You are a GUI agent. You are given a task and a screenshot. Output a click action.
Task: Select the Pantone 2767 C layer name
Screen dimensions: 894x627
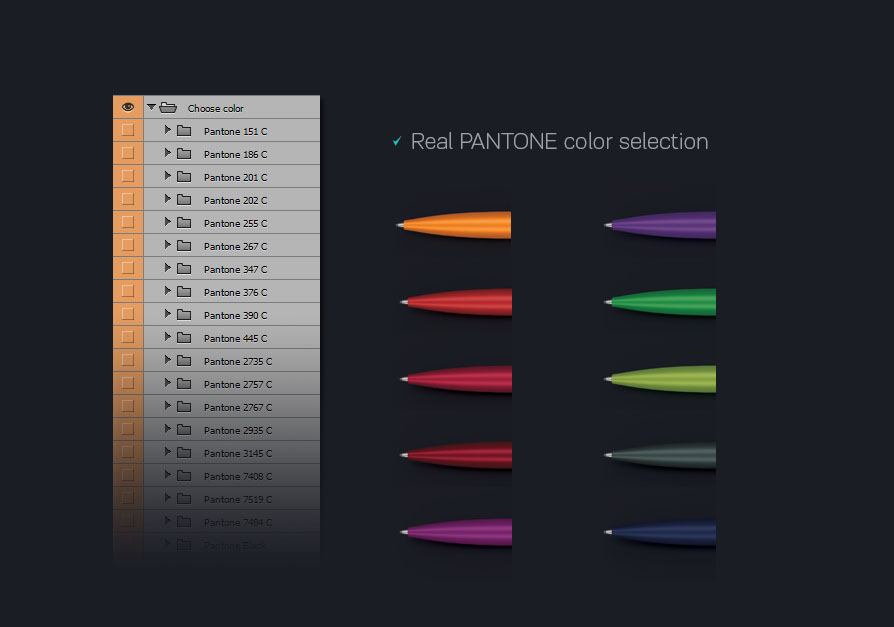(237, 407)
